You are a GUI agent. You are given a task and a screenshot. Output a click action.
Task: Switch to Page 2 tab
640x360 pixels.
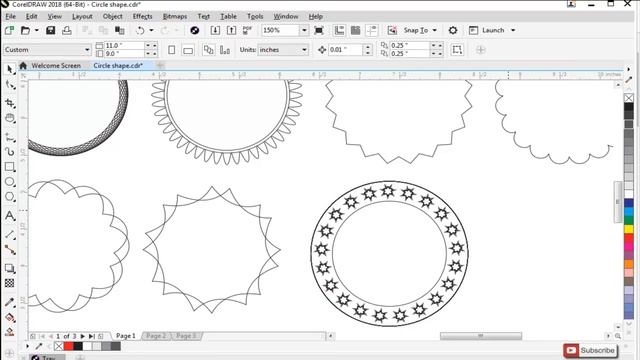coord(156,336)
